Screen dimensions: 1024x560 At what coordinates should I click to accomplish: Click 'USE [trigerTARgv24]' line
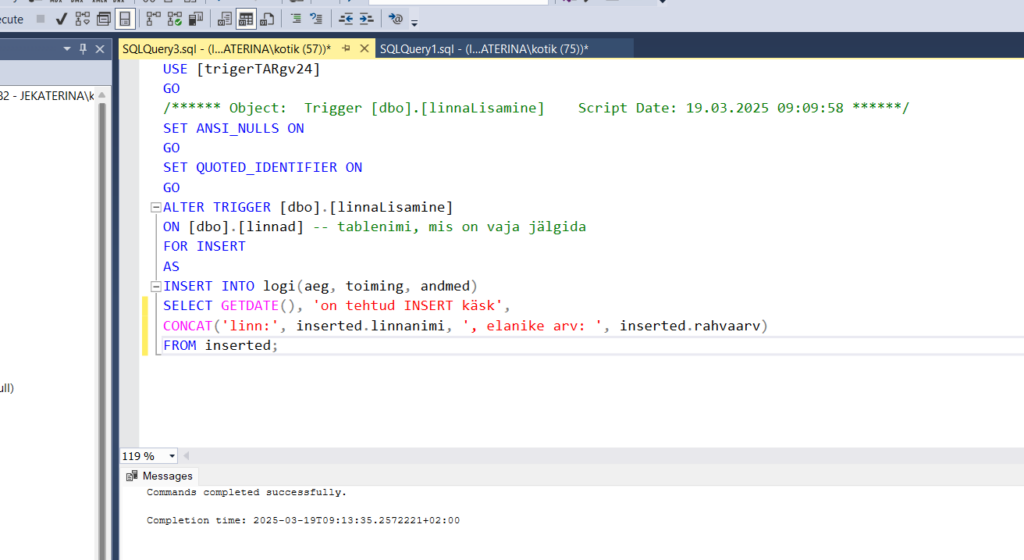[x=242, y=69]
